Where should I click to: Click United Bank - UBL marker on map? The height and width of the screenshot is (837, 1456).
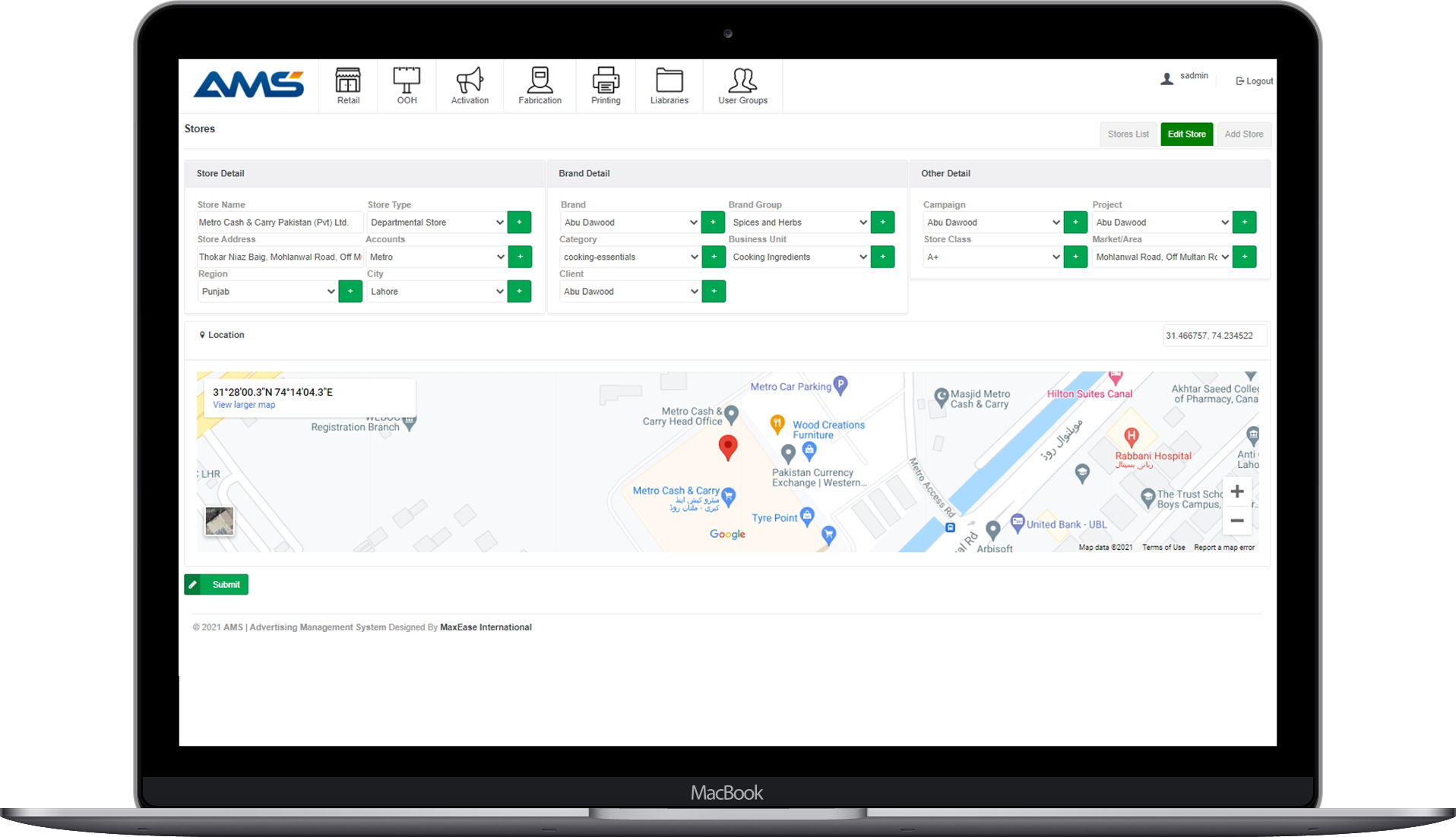pos(1018,523)
